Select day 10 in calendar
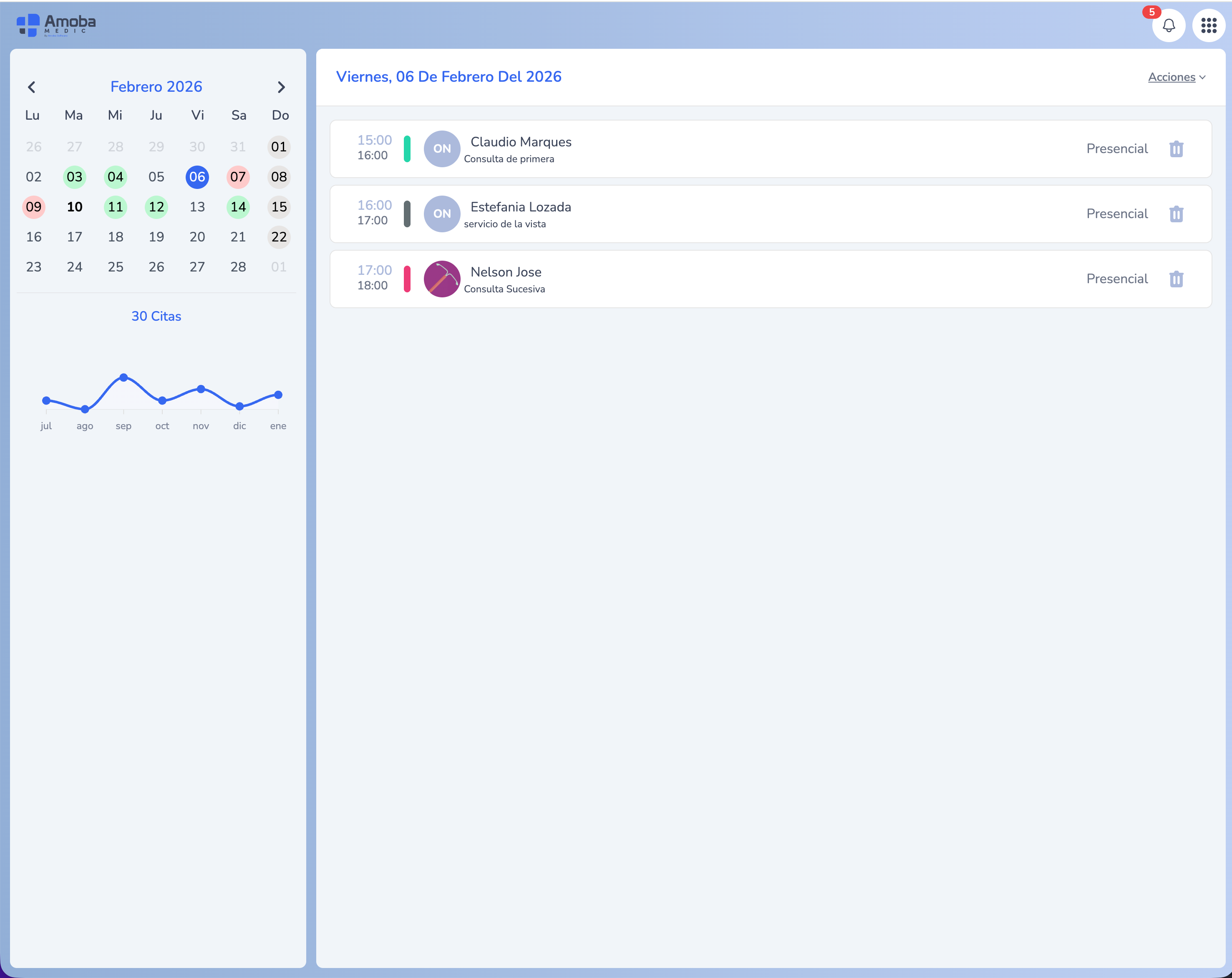 (x=74, y=207)
